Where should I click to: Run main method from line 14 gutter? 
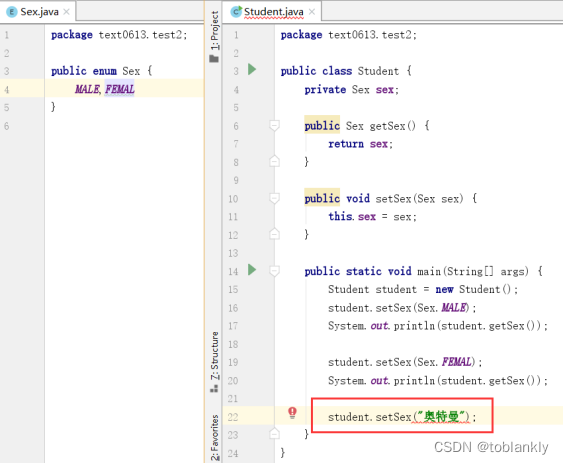(x=252, y=269)
